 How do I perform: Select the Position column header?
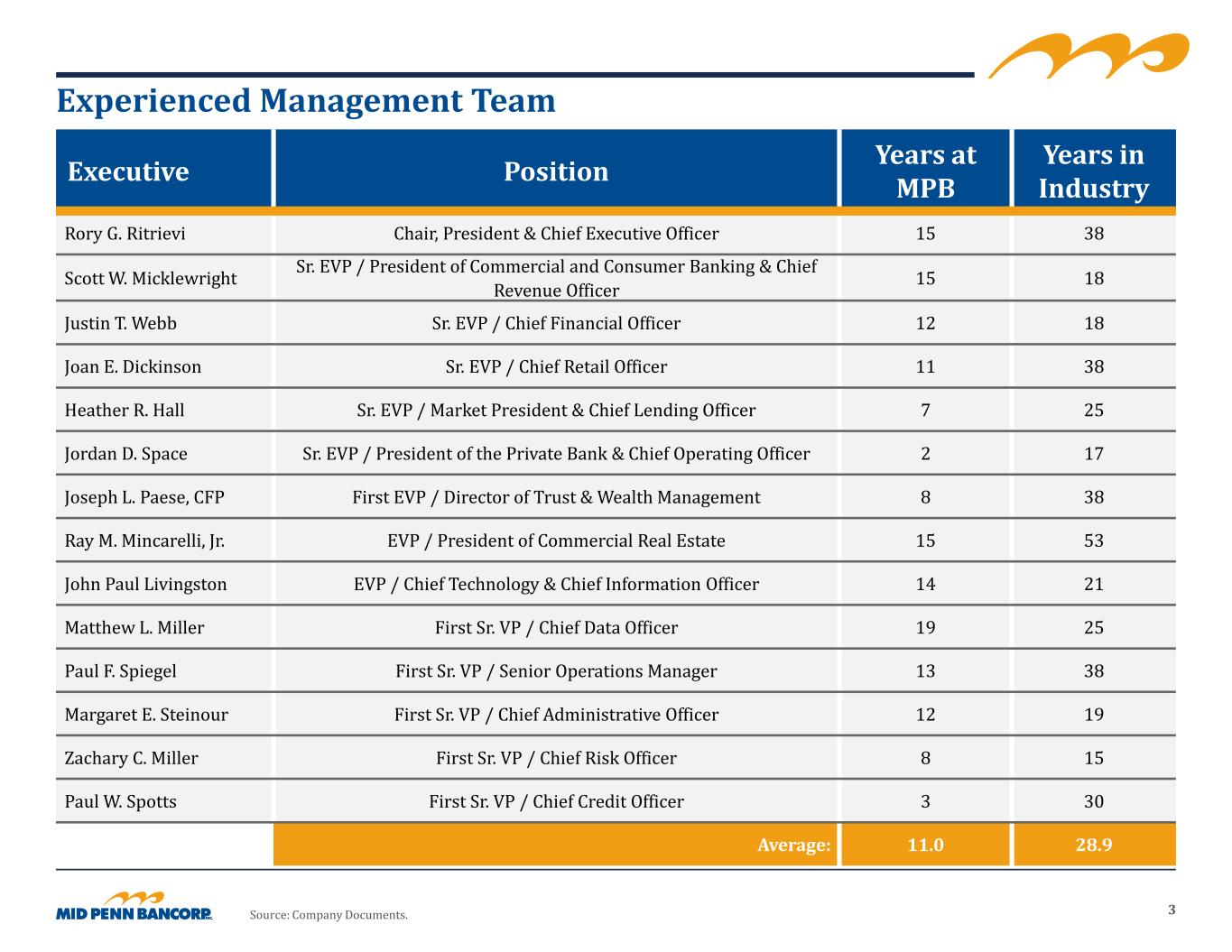click(556, 171)
